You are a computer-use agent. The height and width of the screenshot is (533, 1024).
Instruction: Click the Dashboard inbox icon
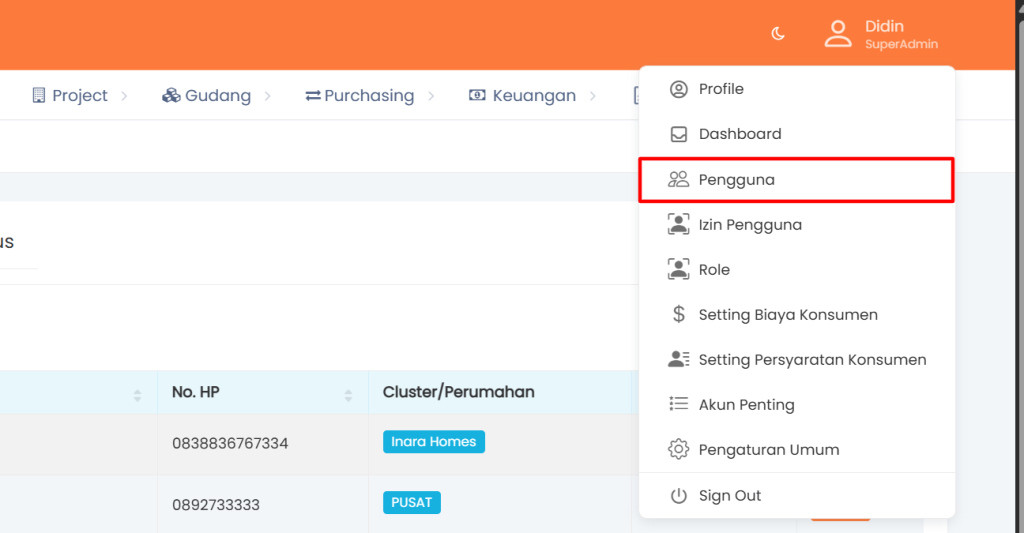point(679,134)
